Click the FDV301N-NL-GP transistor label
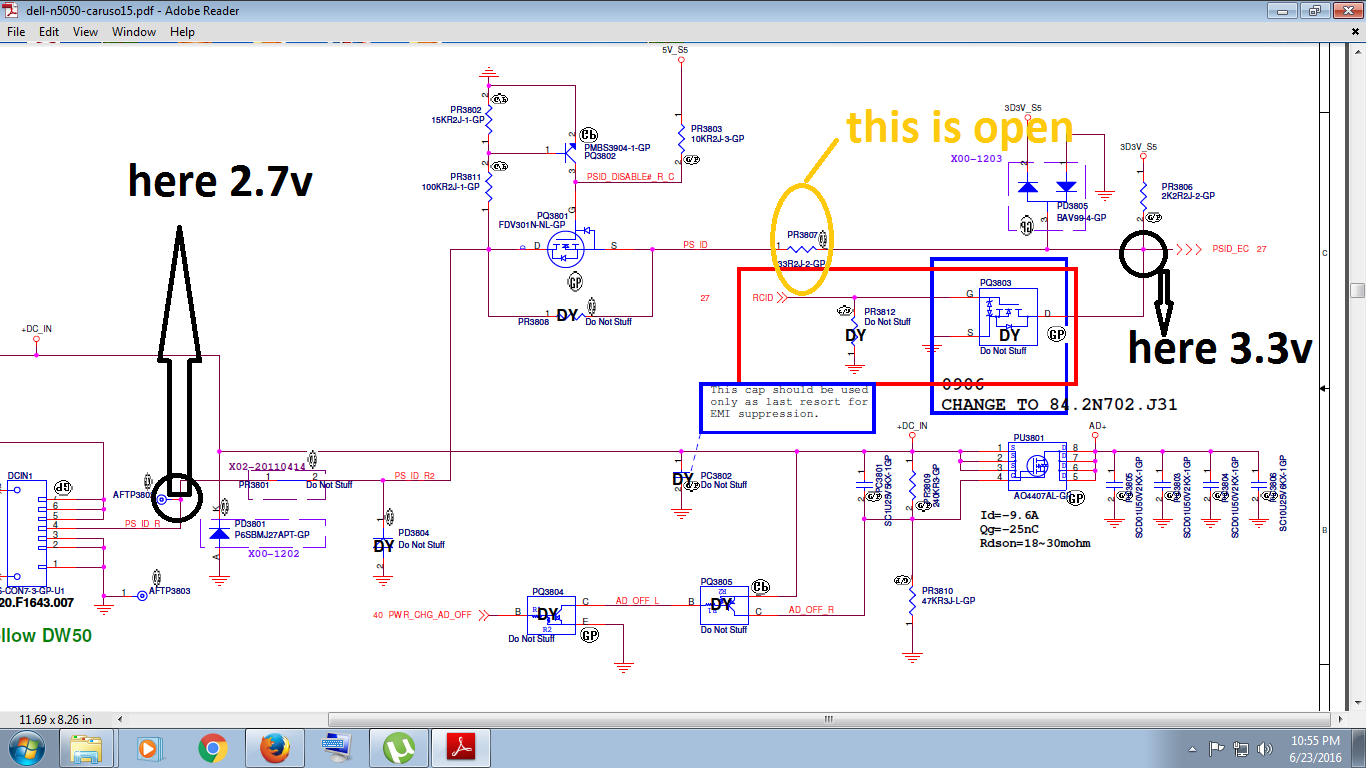 pos(532,225)
